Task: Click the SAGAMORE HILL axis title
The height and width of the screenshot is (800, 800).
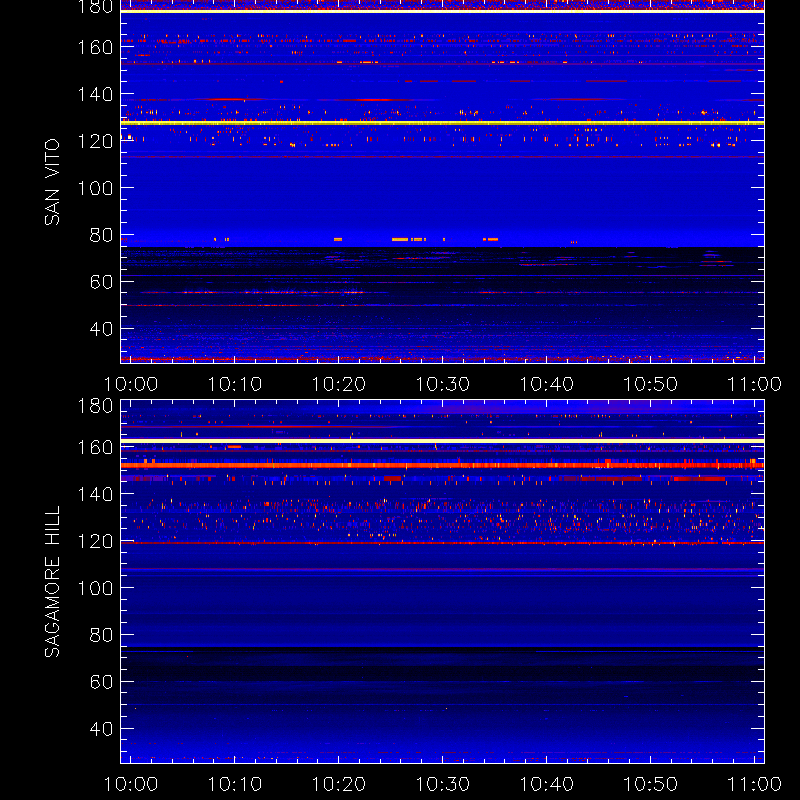Action: coord(52,581)
